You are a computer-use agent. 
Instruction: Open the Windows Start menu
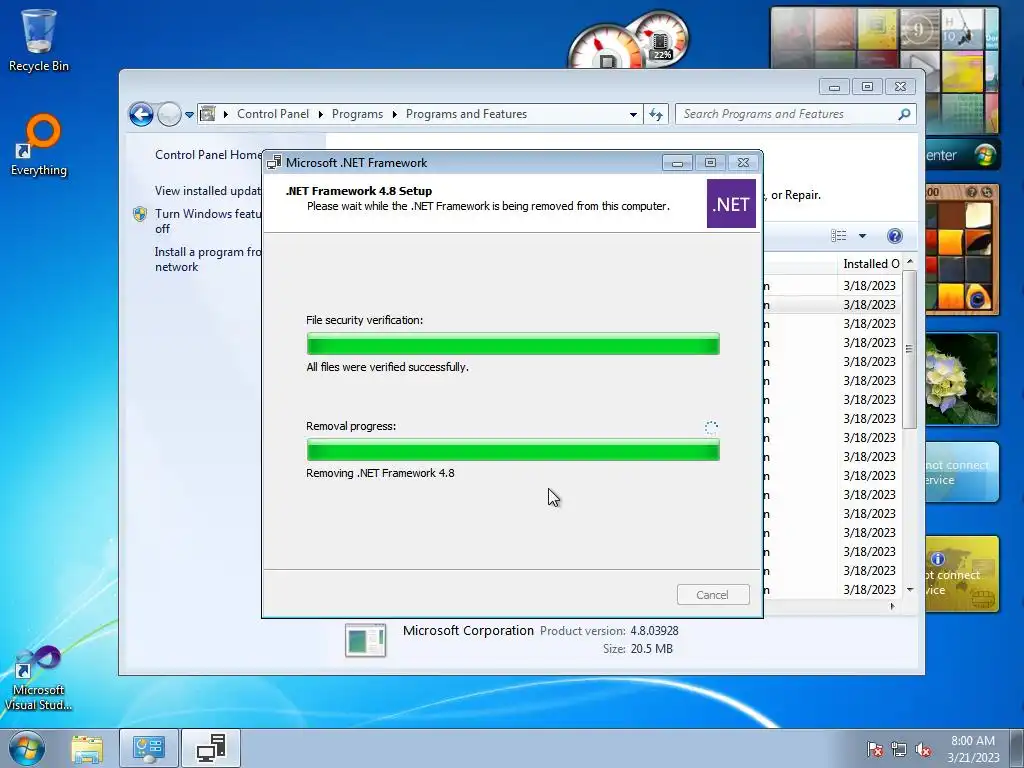pyautogui.click(x=27, y=748)
